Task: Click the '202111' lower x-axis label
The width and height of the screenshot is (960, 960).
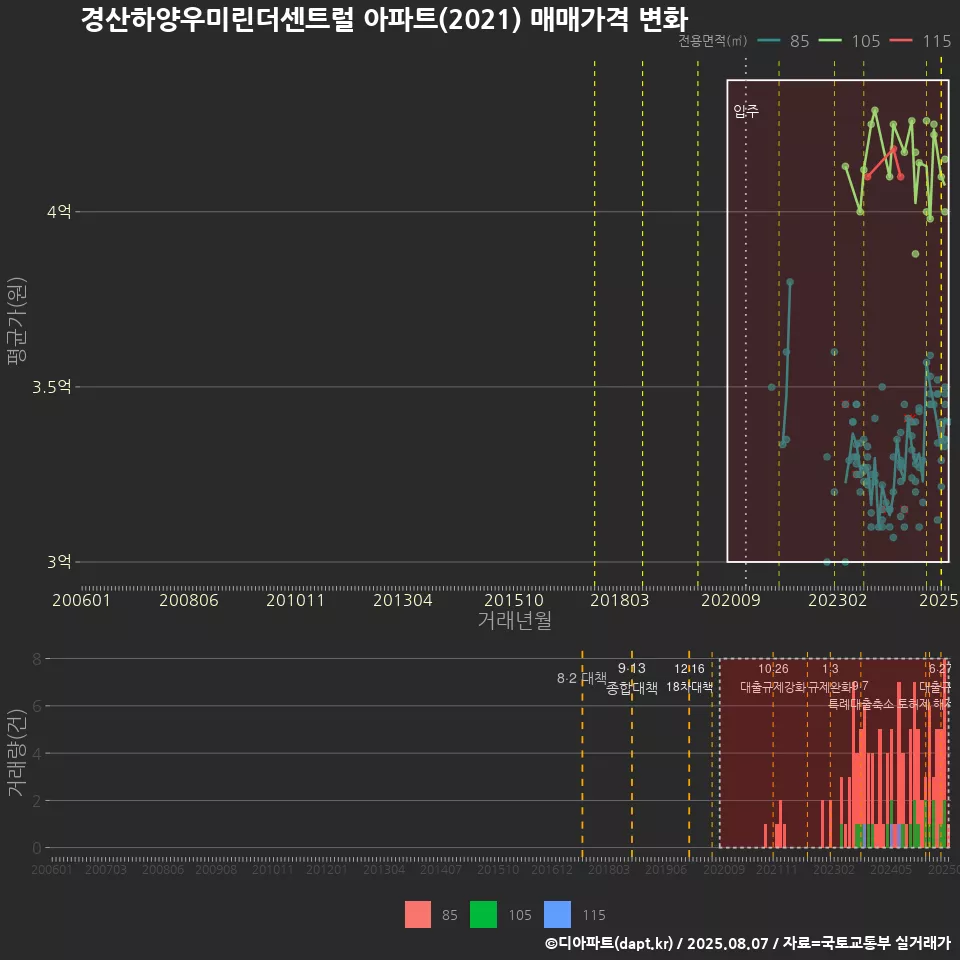Action: coord(777,869)
